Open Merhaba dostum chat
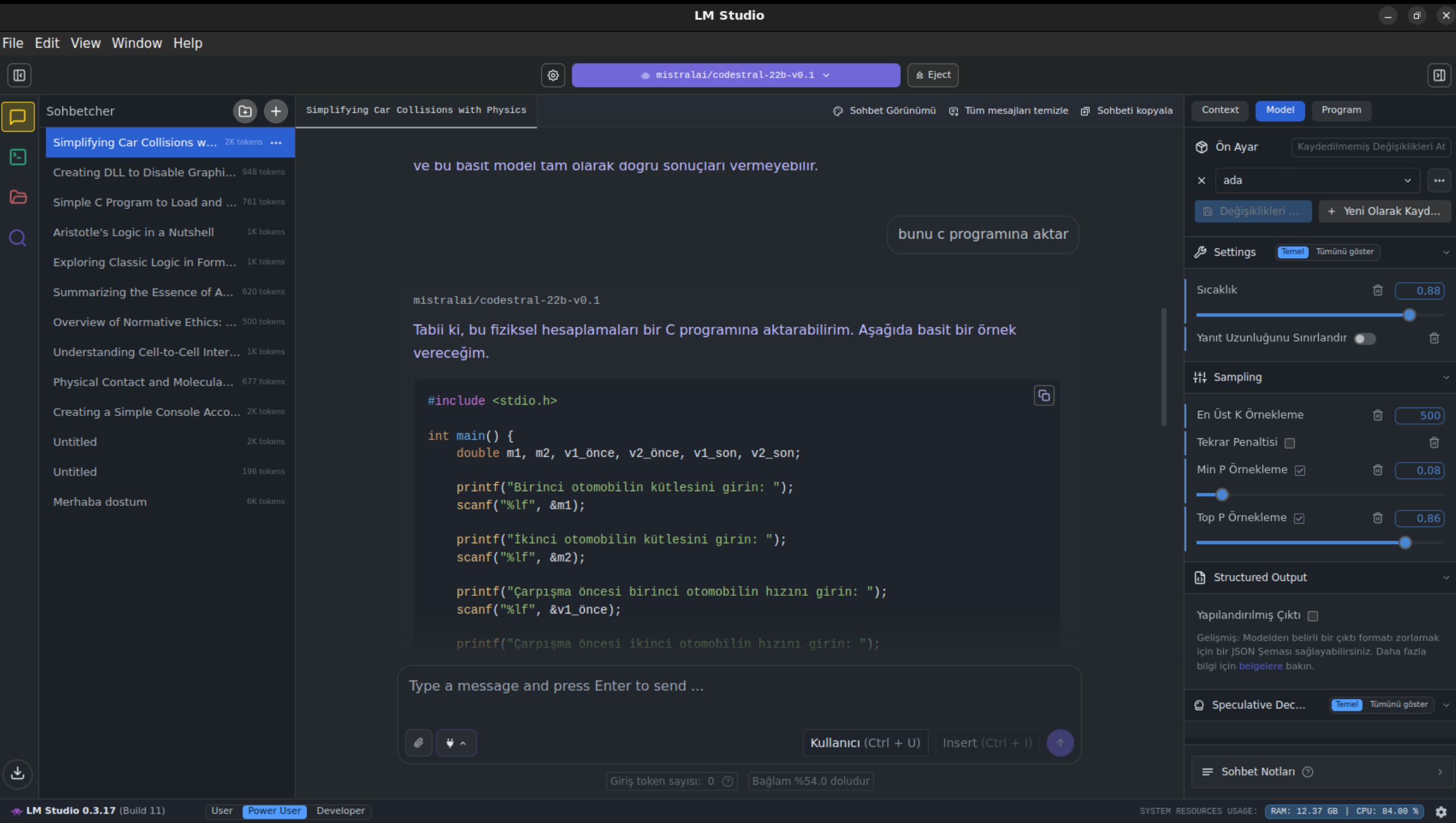The width and height of the screenshot is (1456, 823). click(170, 502)
